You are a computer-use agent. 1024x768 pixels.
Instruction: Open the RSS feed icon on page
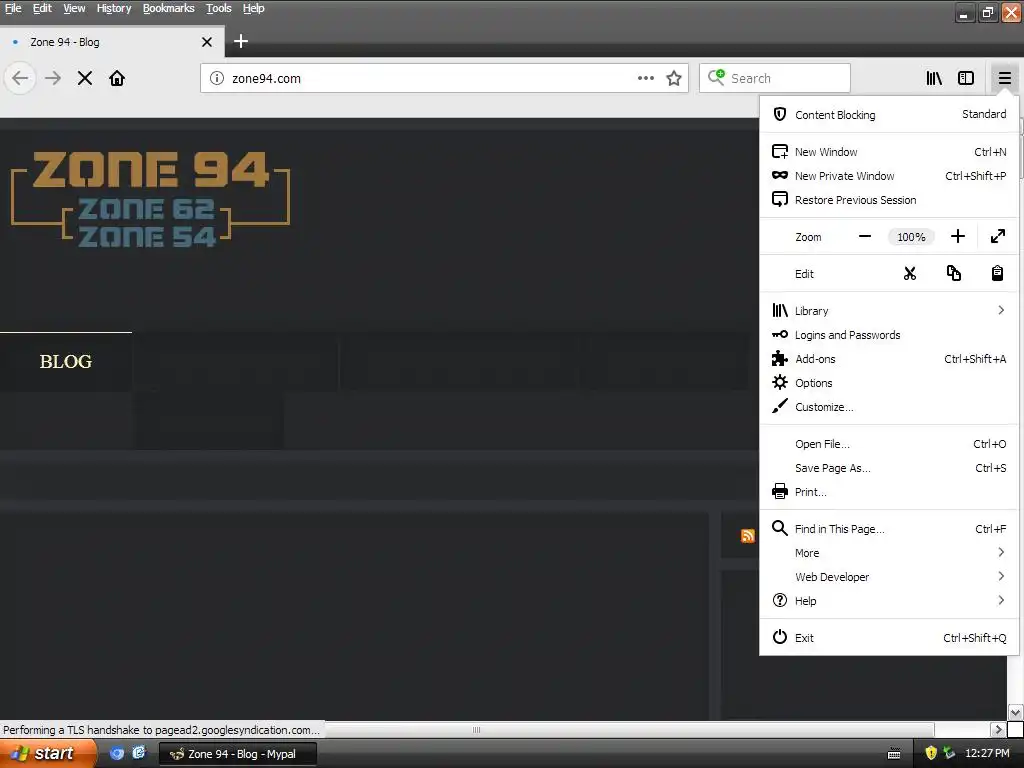pyautogui.click(x=748, y=536)
